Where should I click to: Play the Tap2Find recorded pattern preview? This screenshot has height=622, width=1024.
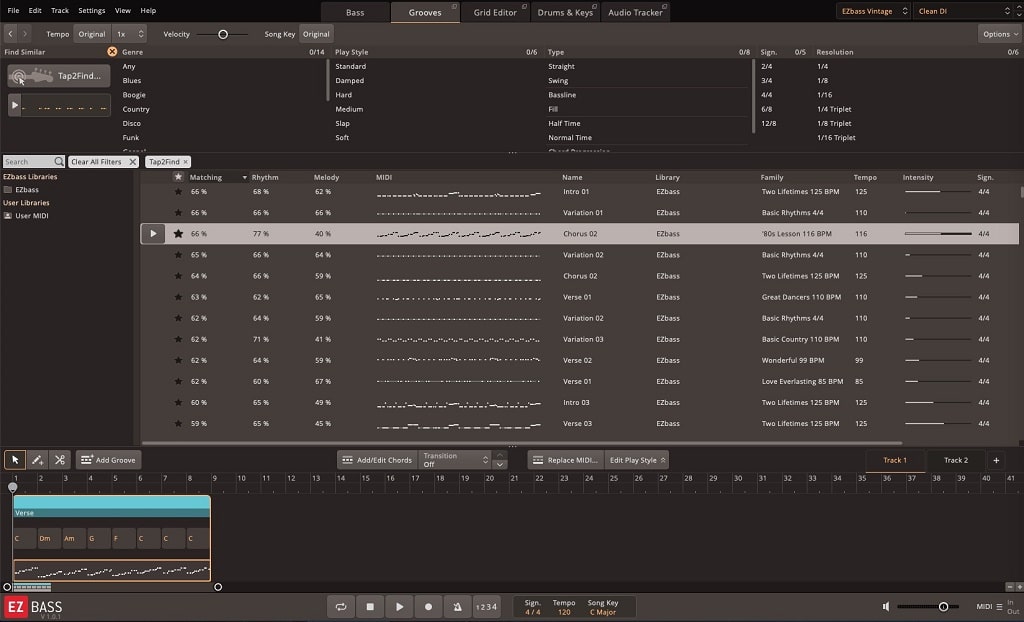tap(15, 105)
